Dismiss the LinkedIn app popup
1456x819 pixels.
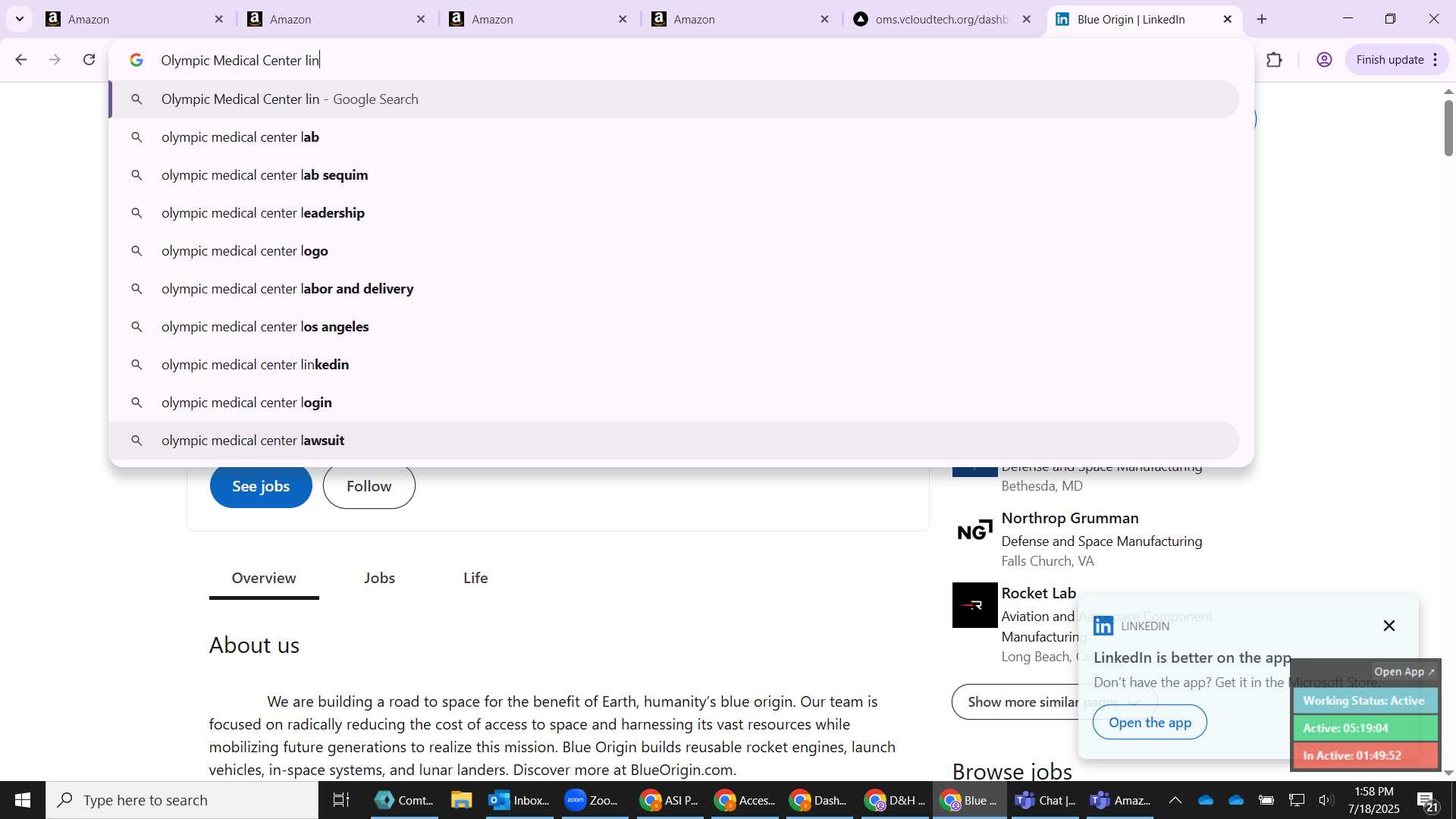[1389, 626]
